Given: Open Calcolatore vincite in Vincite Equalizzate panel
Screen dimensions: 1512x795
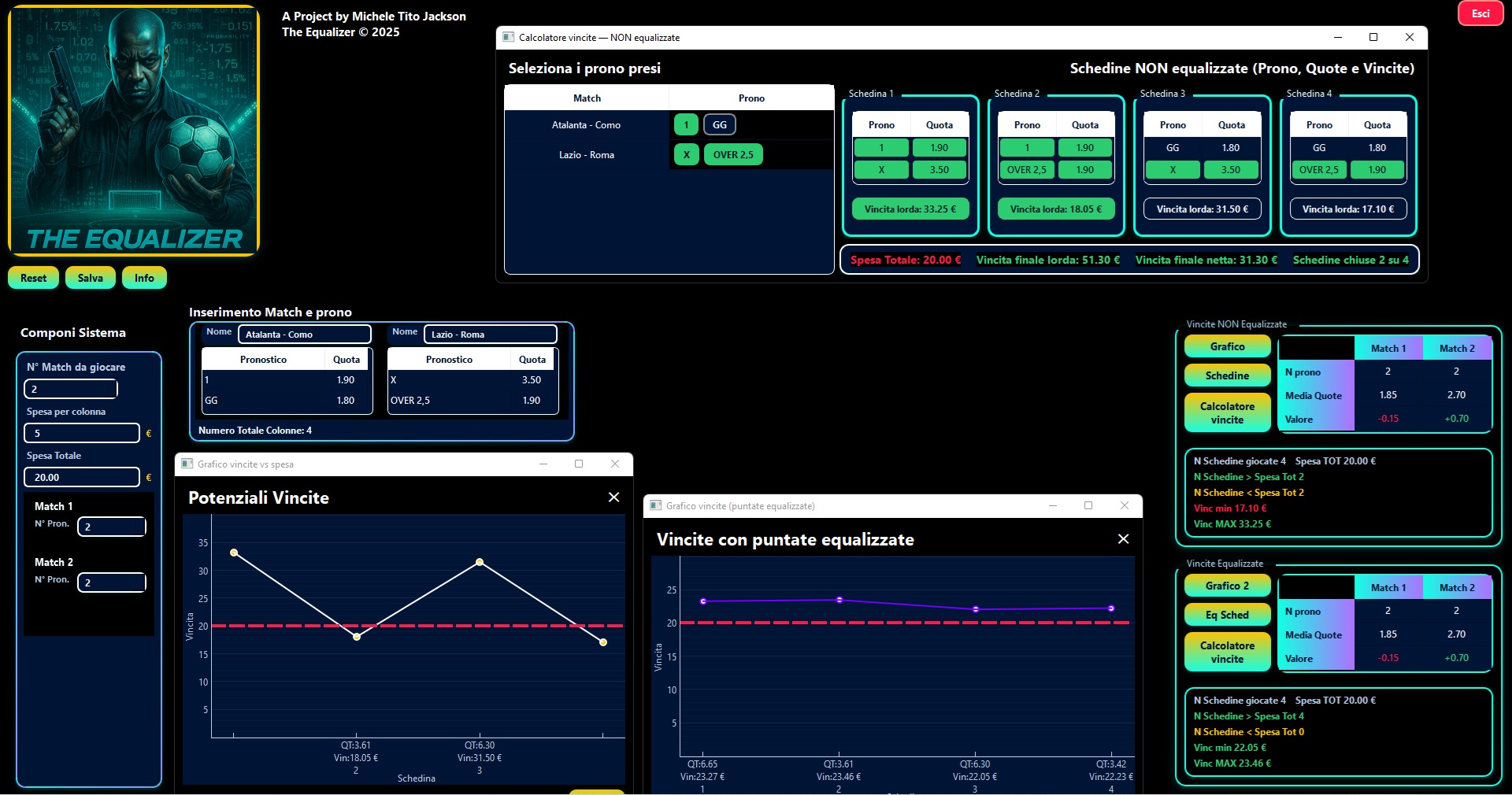Looking at the screenshot, I should coord(1227,653).
